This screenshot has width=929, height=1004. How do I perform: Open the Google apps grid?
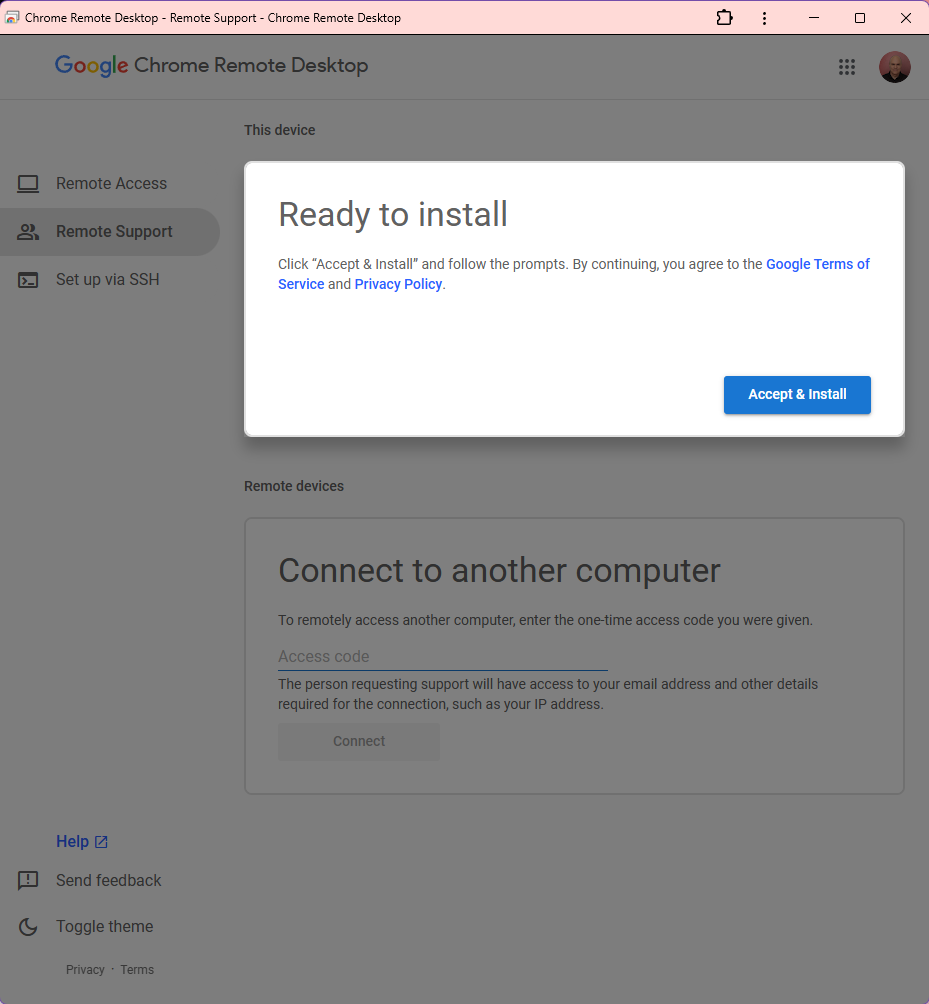pos(847,67)
